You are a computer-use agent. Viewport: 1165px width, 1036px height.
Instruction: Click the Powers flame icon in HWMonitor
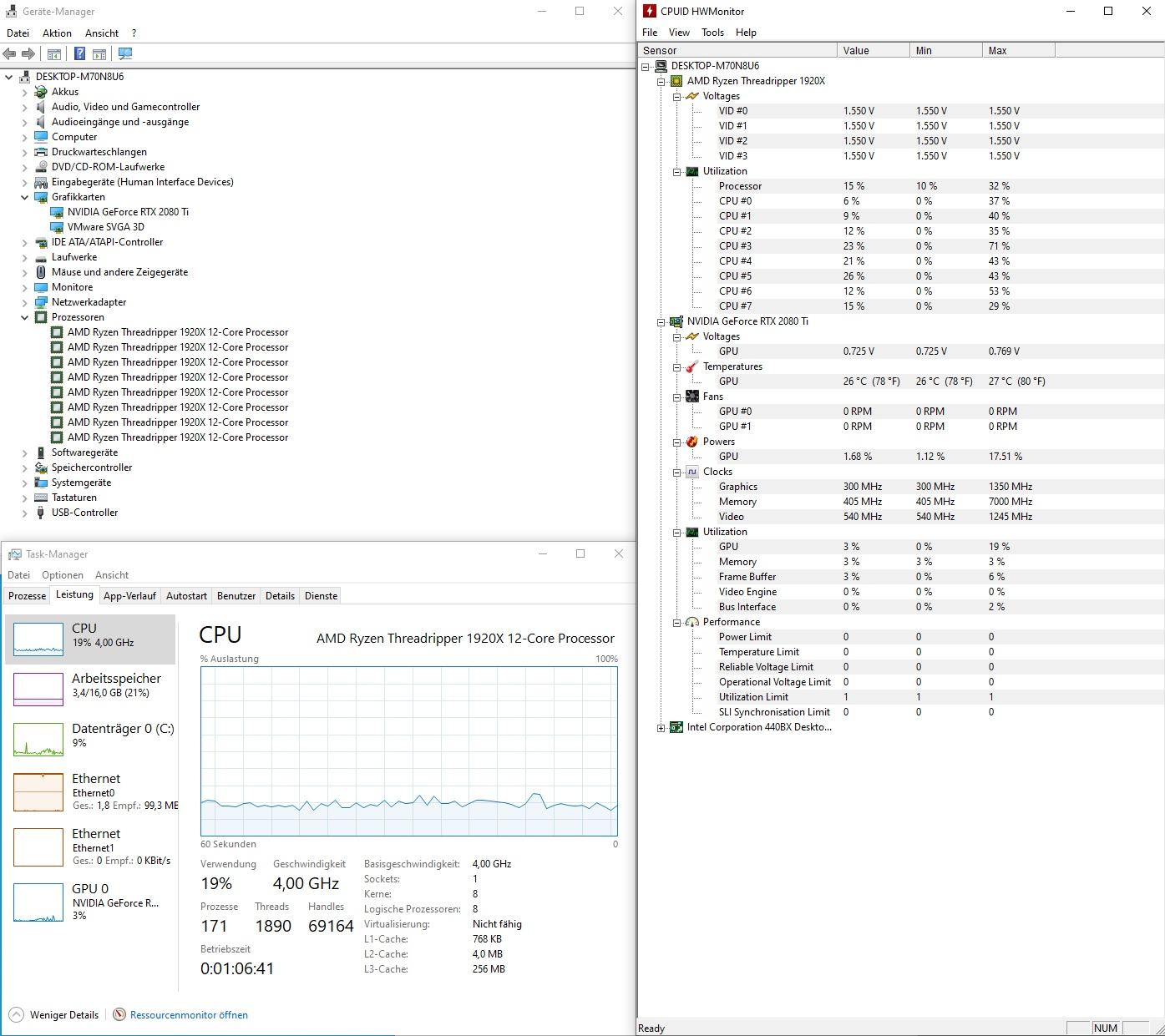(692, 442)
